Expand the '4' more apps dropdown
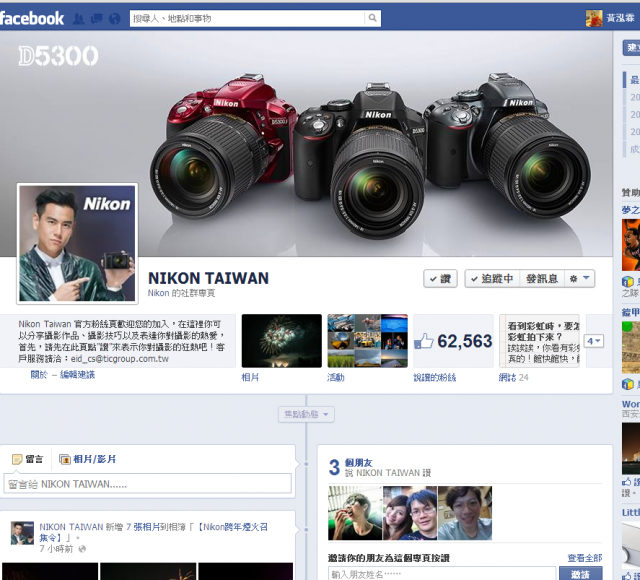640x580 pixels. [594, 341]
